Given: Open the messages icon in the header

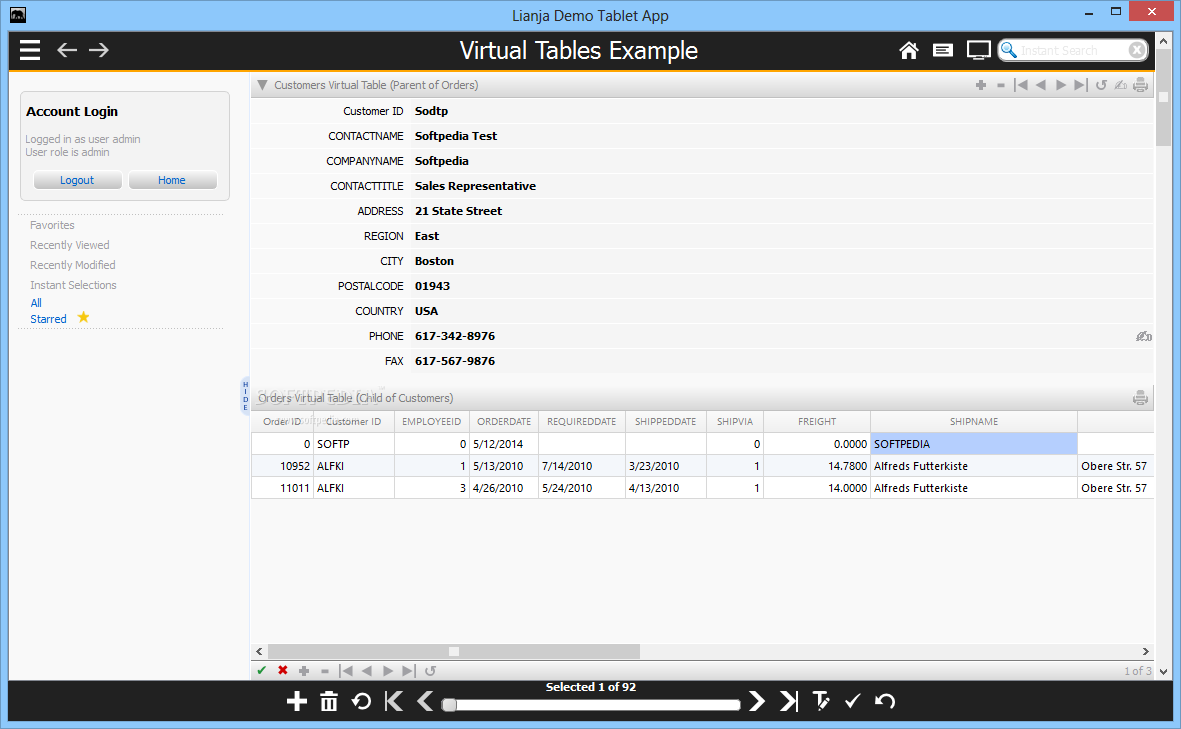Looking at the screenshot, I should point(942,50).
